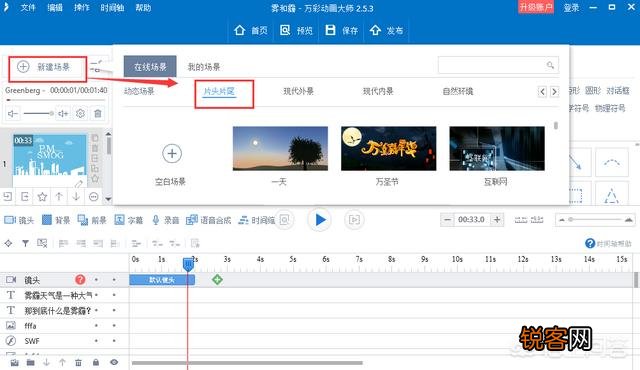Click play-from-current-position button
Image resolution: width=640 pixels, height=370 pixels.
coord(354,220)
